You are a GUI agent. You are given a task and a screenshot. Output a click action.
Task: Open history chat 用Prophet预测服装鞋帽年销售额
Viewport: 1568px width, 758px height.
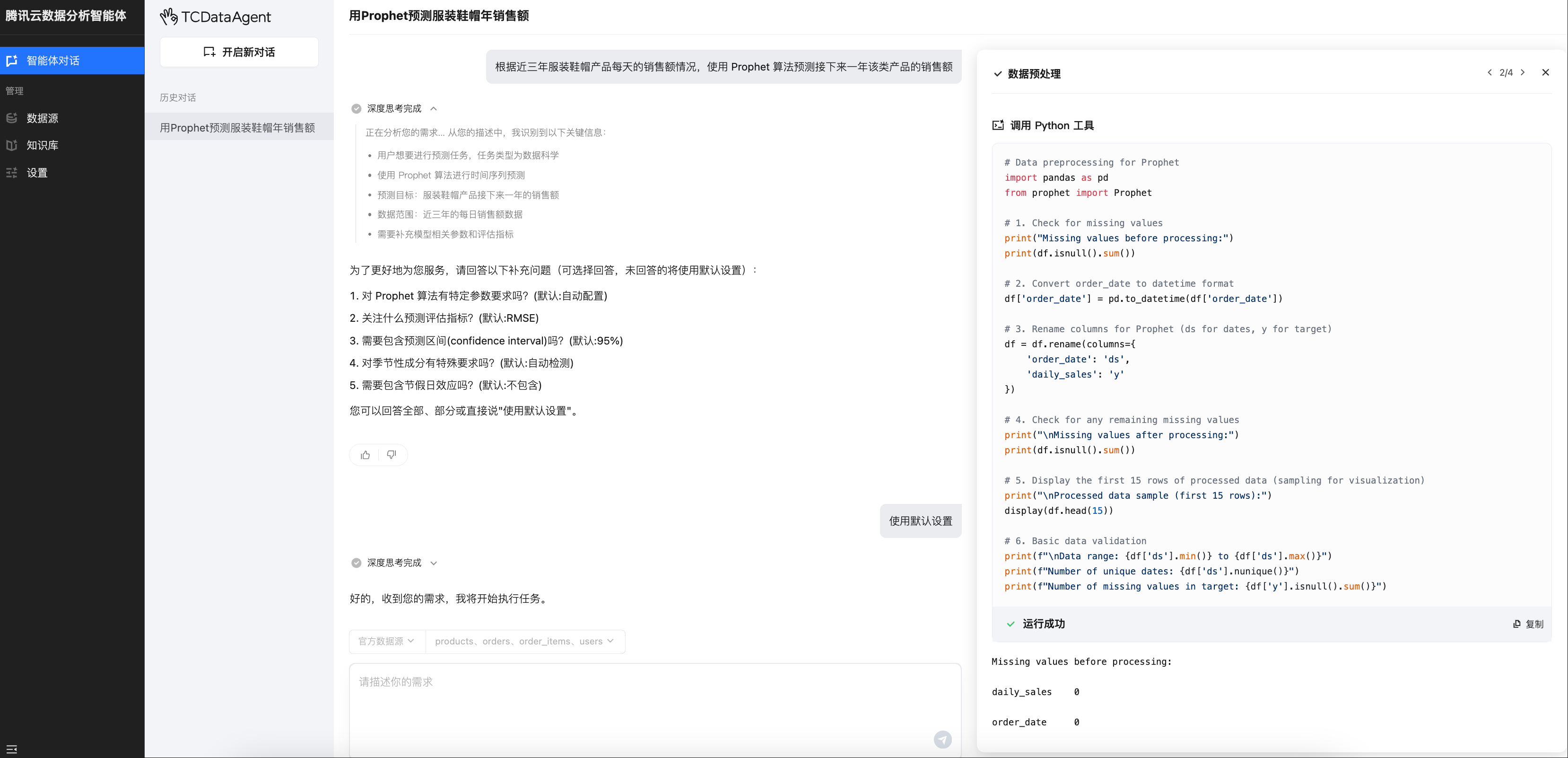(x=239, y=127)
